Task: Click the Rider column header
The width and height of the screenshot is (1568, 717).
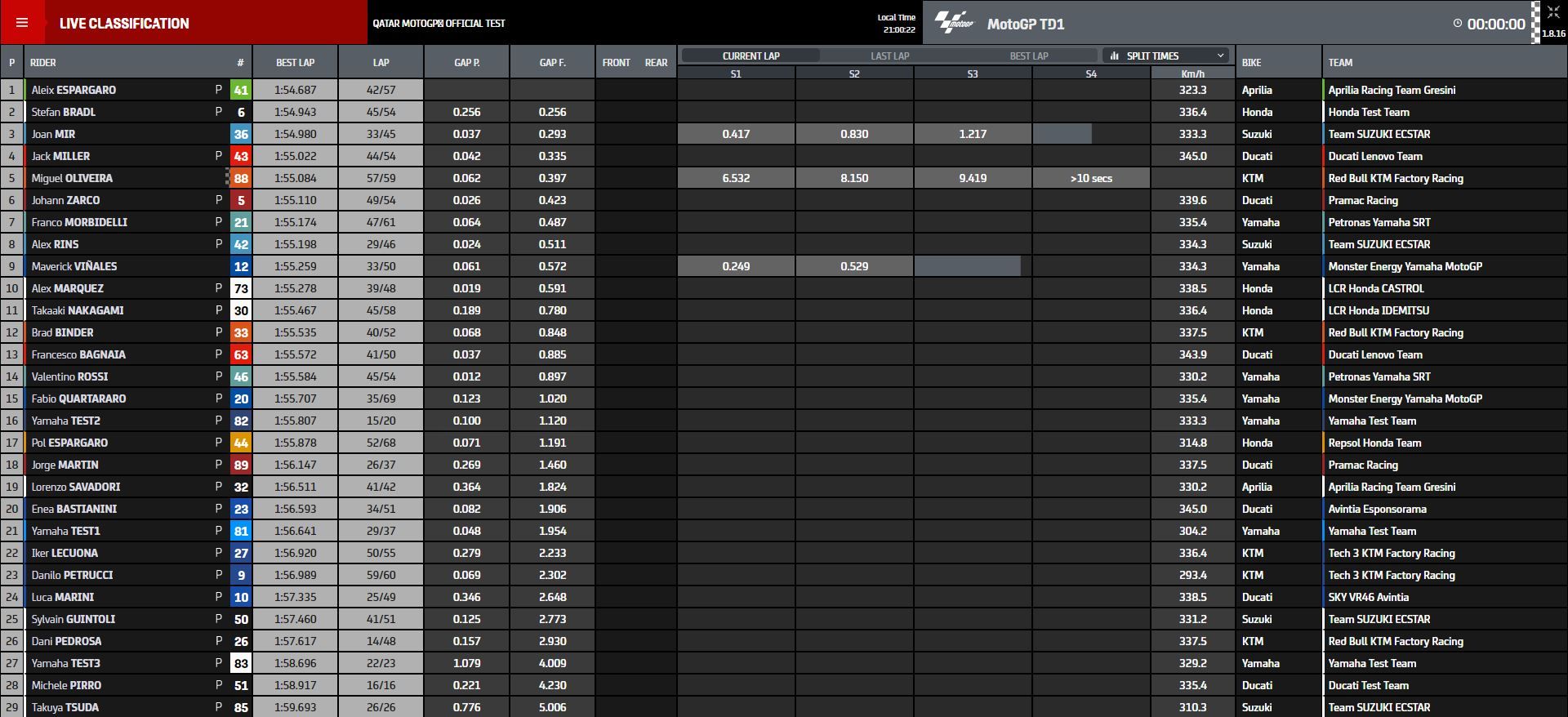Action: tap(43, 63)
